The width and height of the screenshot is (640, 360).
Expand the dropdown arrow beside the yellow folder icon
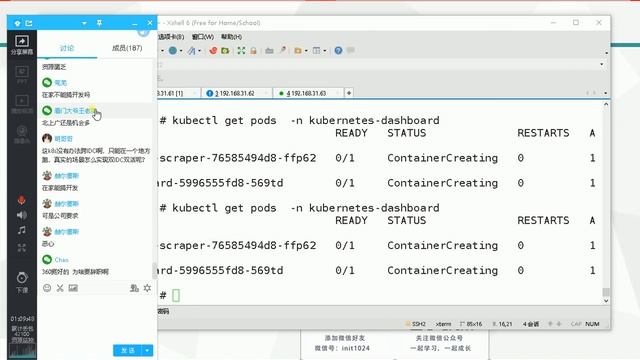[x=306, y=51]
